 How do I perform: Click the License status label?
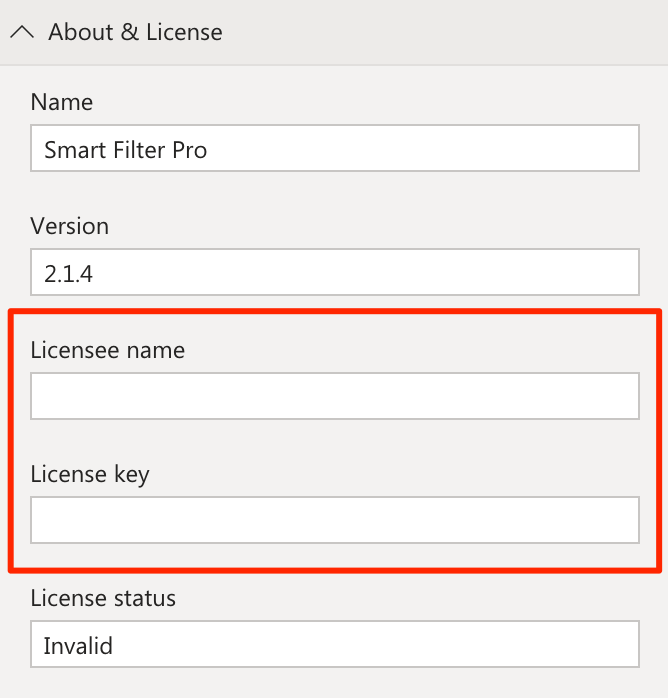[103, 598]
